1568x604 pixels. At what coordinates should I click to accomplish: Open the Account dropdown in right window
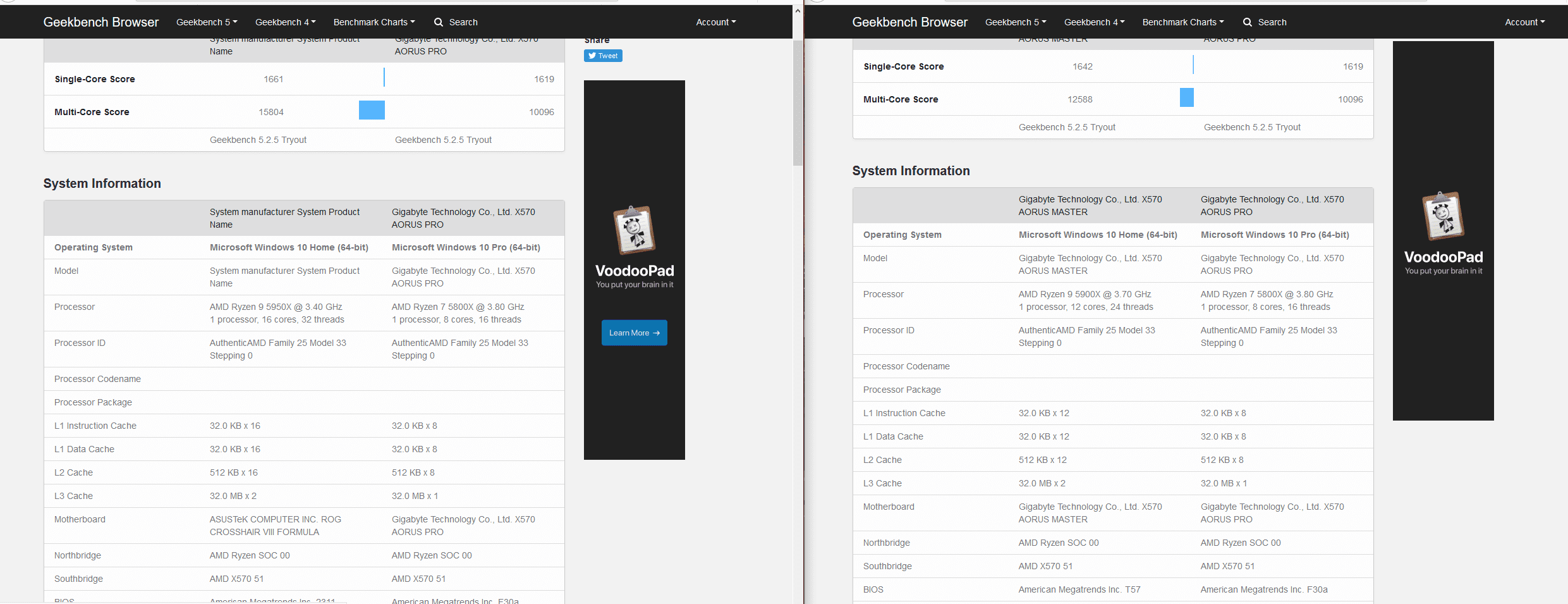coord(1525,22)
